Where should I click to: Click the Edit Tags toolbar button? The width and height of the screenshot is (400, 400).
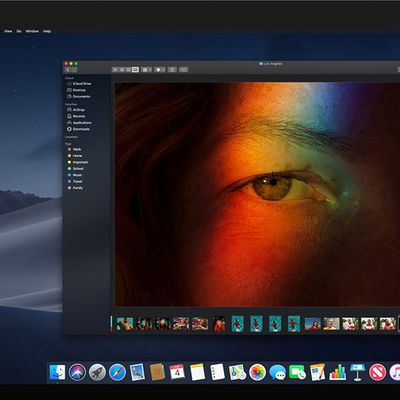[183, 70]
